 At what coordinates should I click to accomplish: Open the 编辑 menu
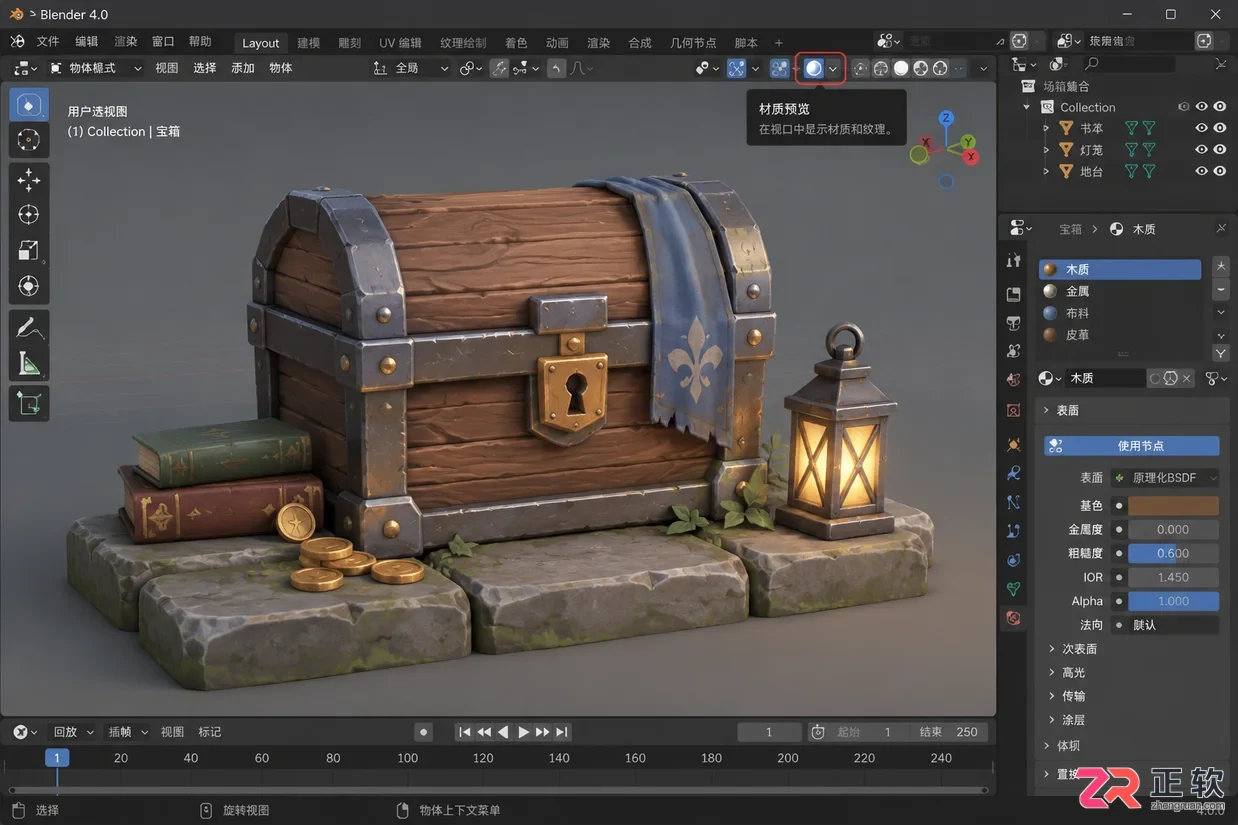87,42
